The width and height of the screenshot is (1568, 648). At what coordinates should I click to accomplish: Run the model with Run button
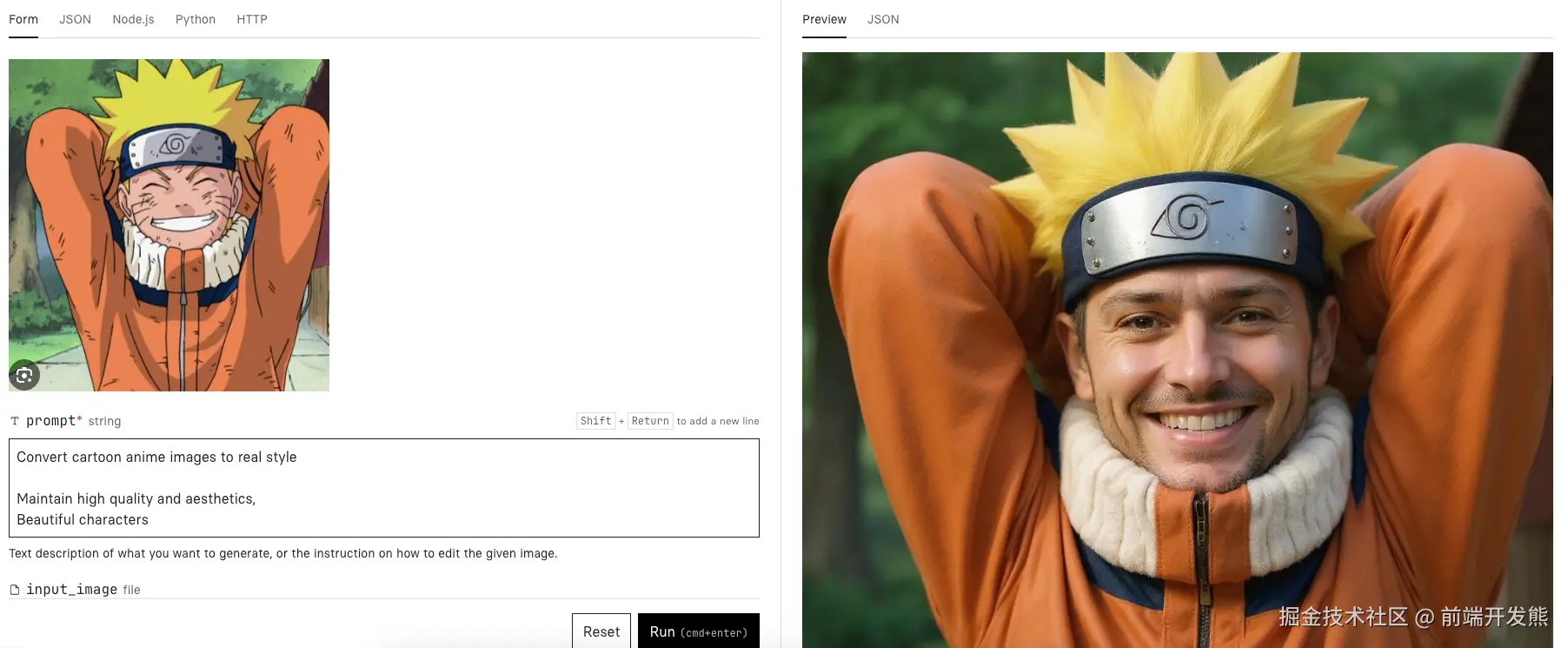click(x=699, y=631)
